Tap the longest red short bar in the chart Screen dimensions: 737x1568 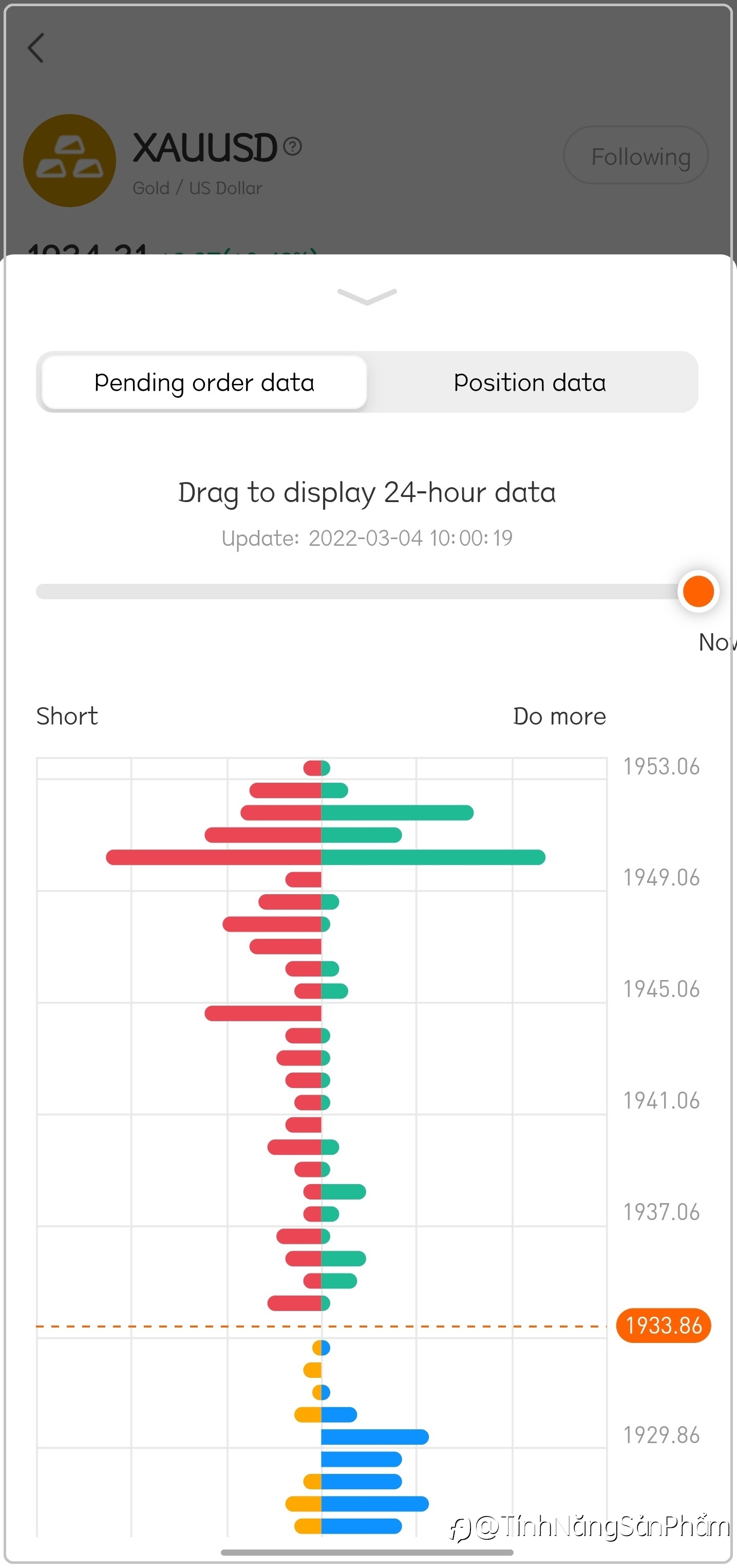[x=213, y=857]
